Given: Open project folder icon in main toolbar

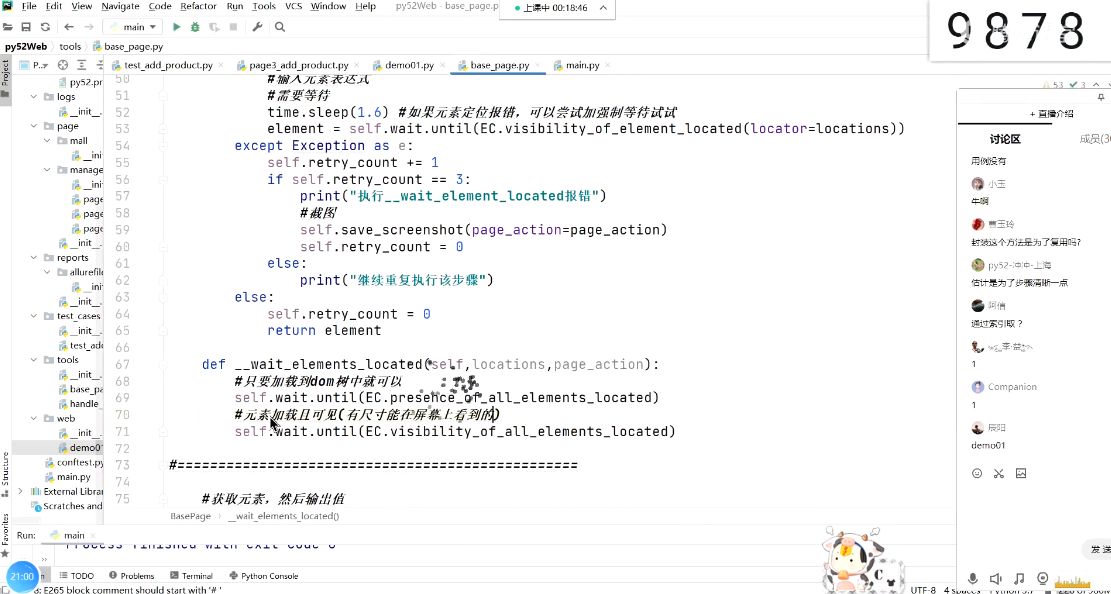Looking at the screenshot, I should coord(8,27).
